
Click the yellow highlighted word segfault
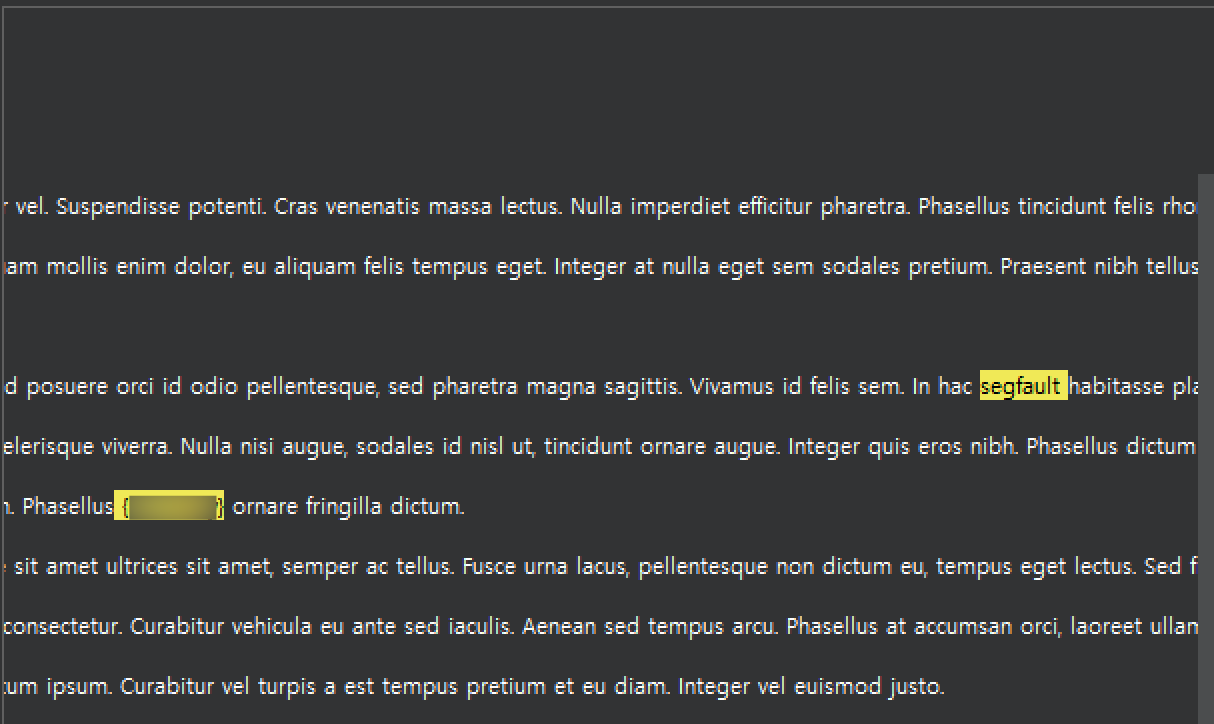(x=1024, y=386)
